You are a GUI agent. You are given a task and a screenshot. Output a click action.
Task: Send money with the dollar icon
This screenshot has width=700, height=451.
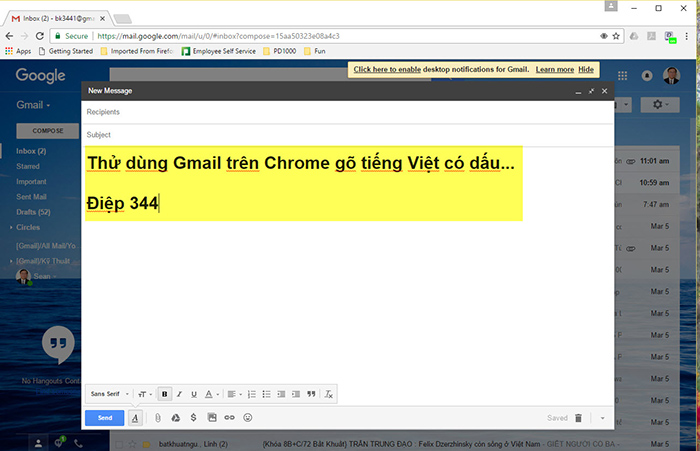coord(193,418)
